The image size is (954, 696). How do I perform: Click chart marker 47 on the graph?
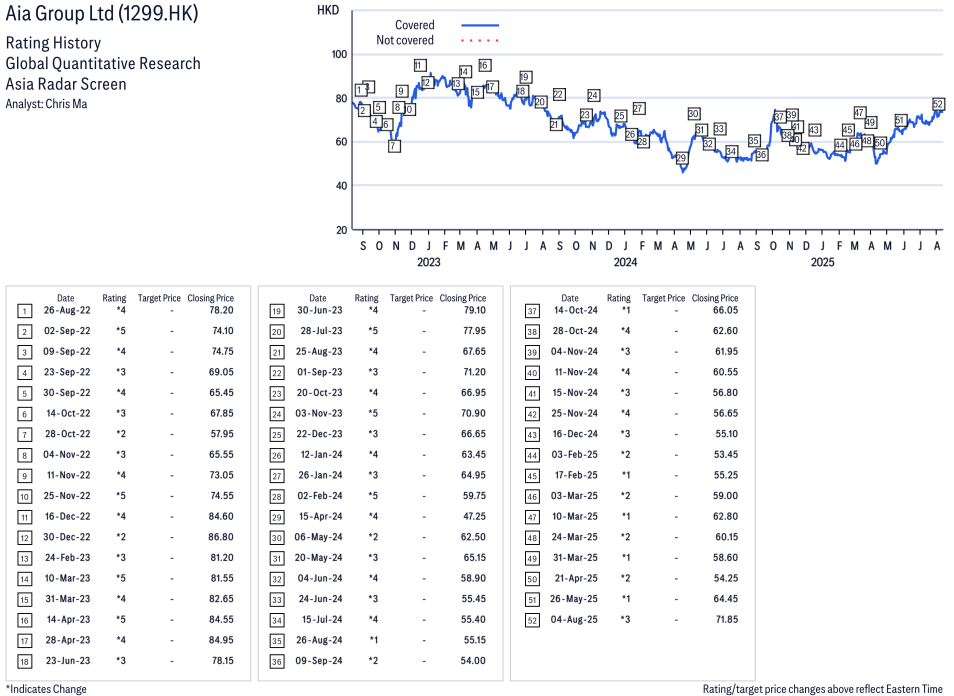pyautogui.click(x=859, y=113)
